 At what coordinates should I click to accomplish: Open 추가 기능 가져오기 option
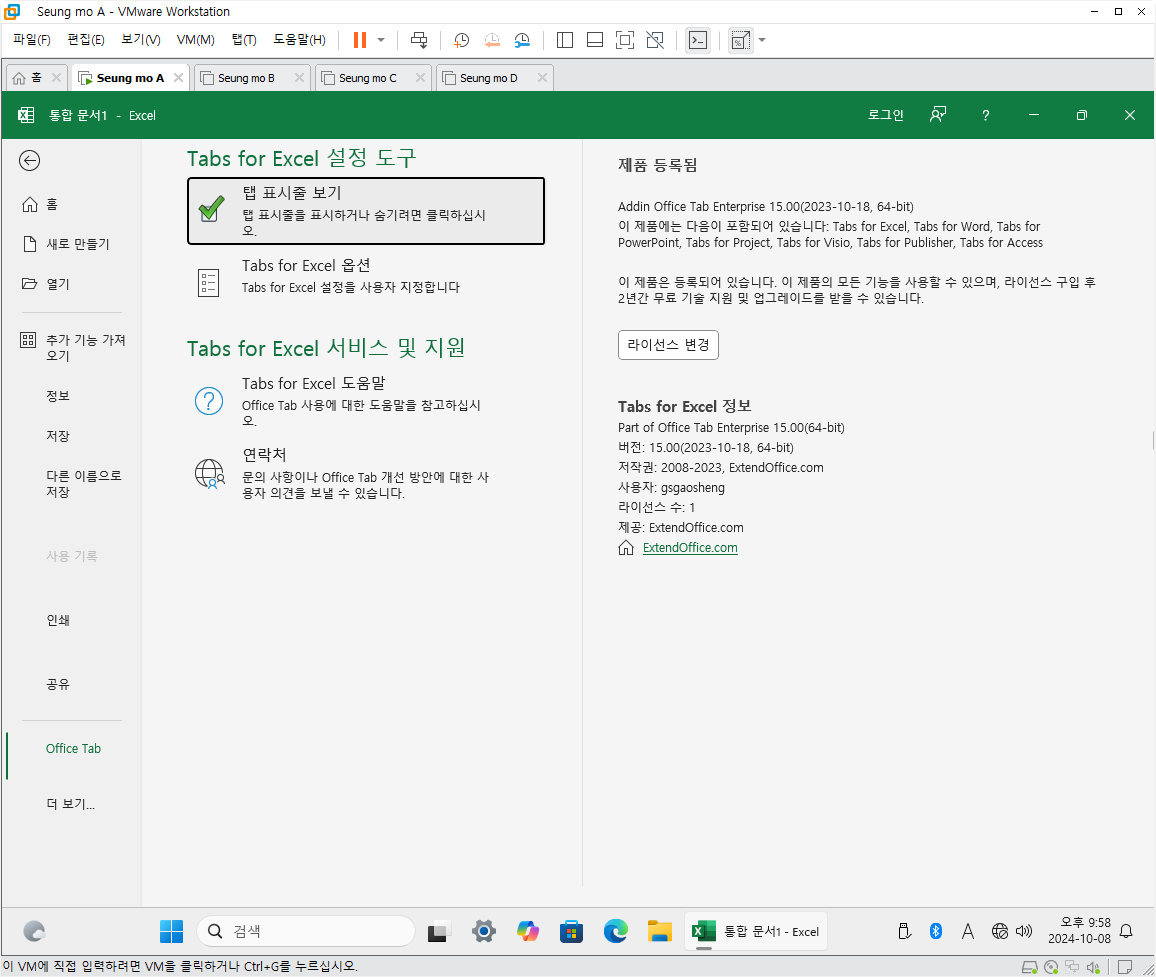pos(72,347)
